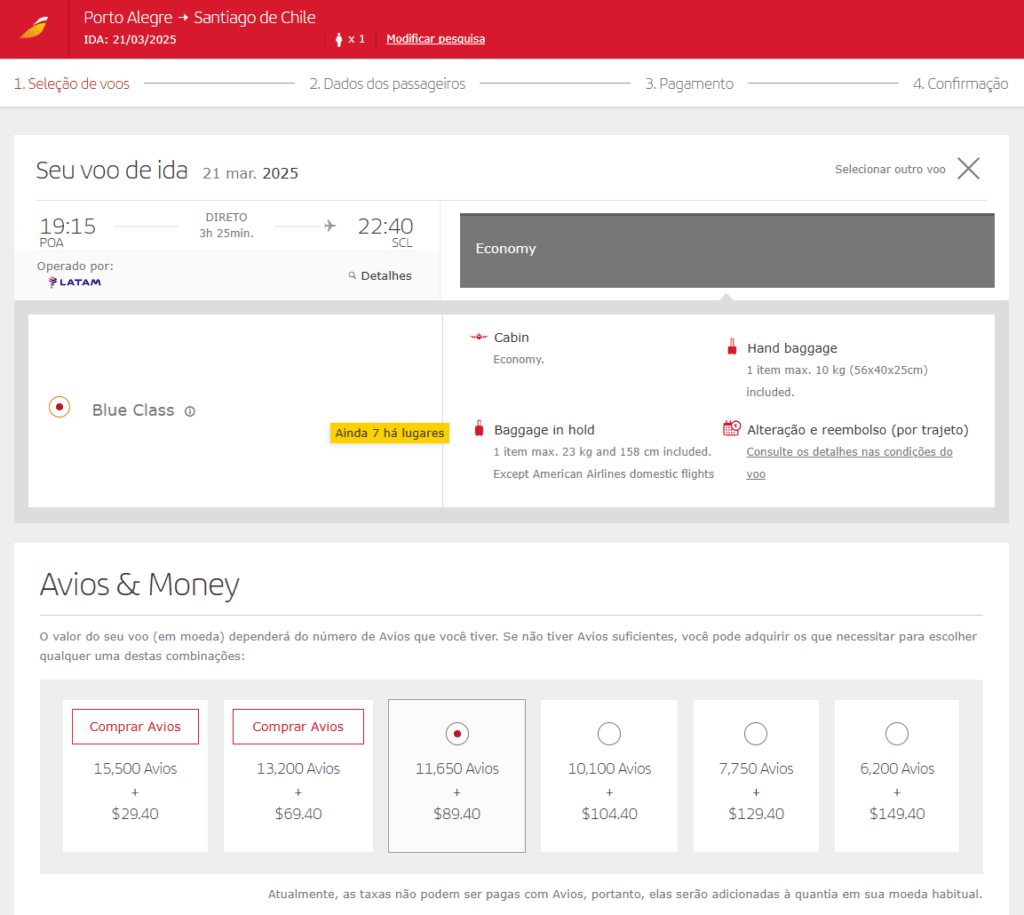Viewport: 1024px width, 915px height.
Task: Click the passenger count icon
Action: (338, 39)
